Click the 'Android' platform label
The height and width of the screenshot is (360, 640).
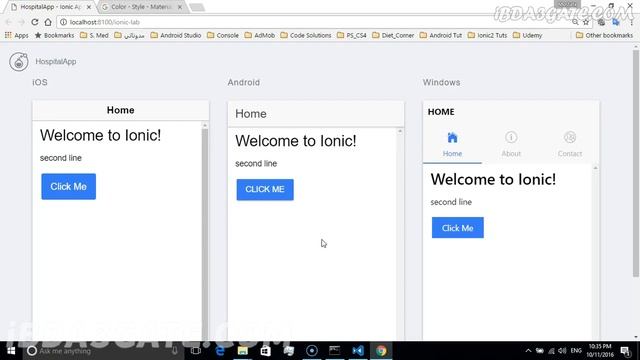coord(244,82)
